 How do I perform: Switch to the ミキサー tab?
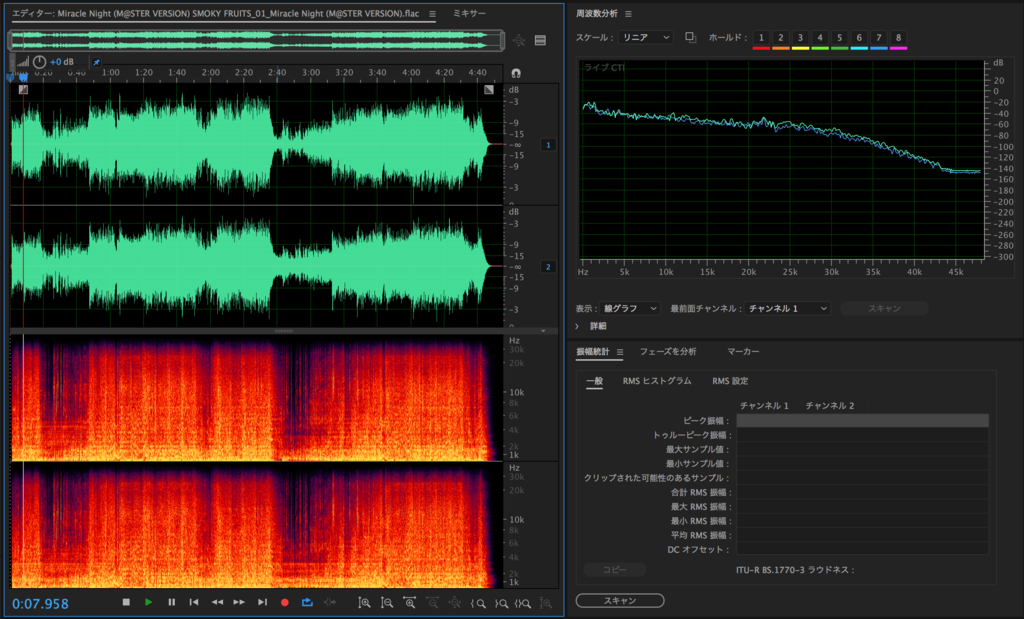[469, 14]
